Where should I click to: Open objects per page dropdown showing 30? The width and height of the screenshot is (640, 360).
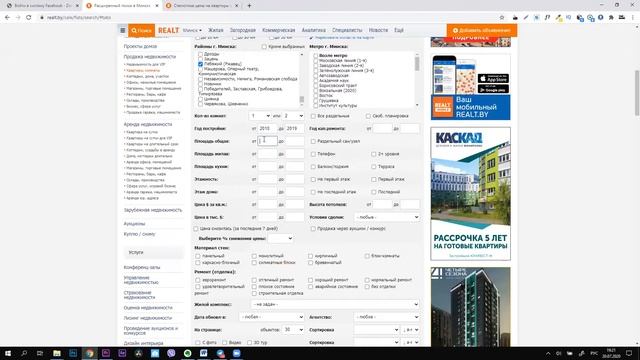point(293,330)
